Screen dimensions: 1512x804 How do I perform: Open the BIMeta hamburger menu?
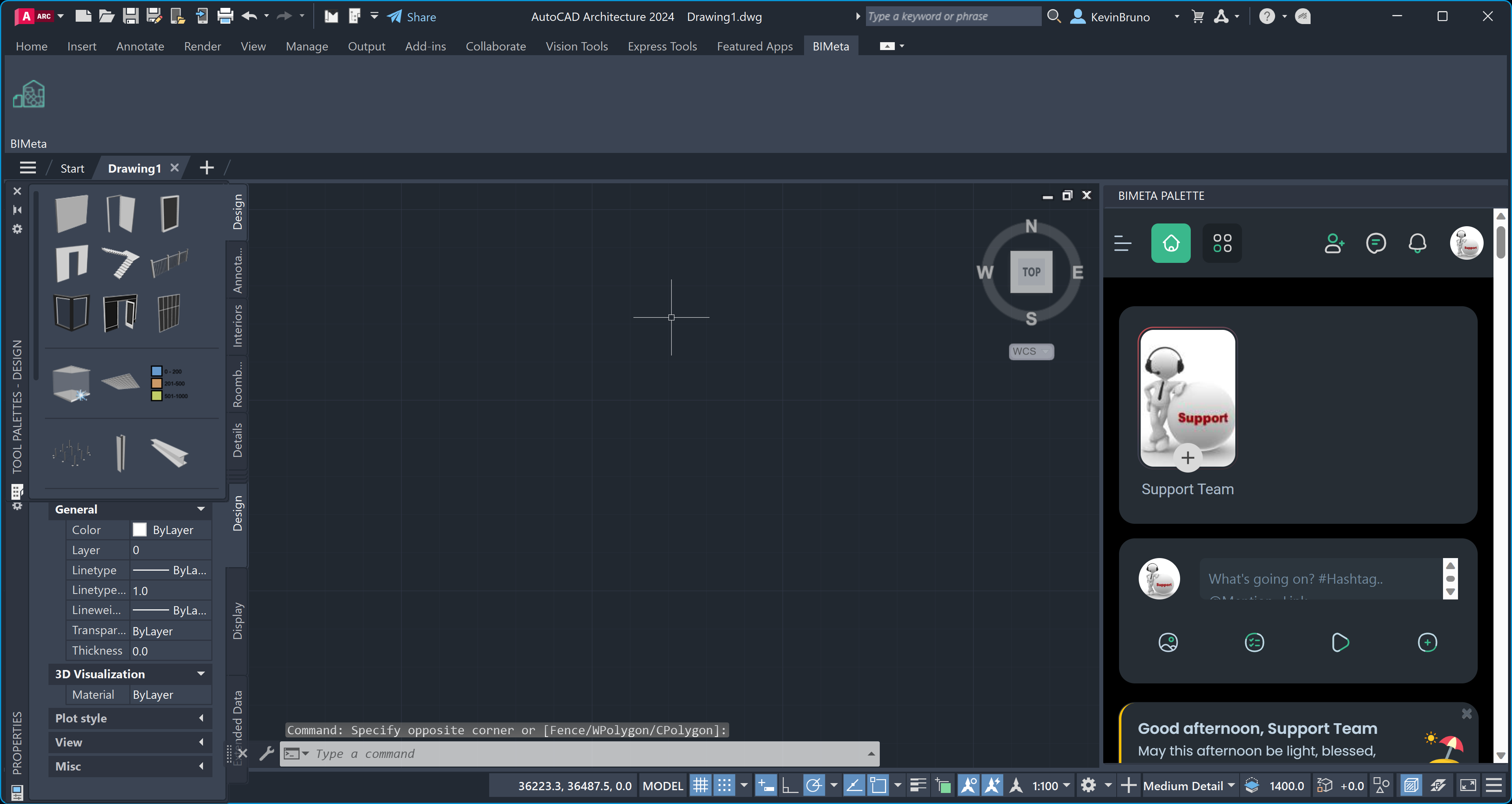pos(1123,243)
